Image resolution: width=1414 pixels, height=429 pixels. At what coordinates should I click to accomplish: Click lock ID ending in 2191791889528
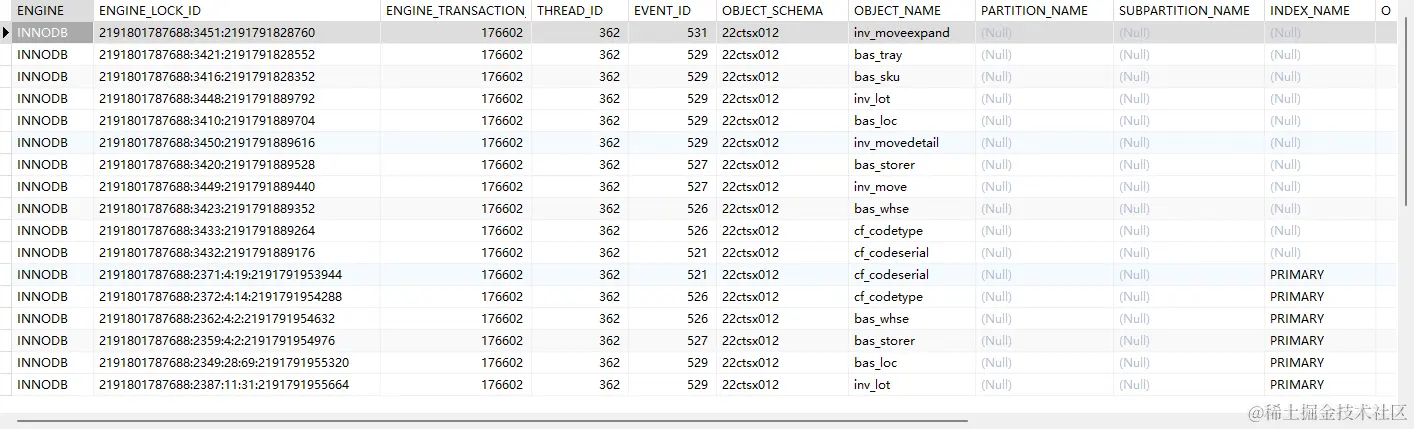[x=237, y=165]
